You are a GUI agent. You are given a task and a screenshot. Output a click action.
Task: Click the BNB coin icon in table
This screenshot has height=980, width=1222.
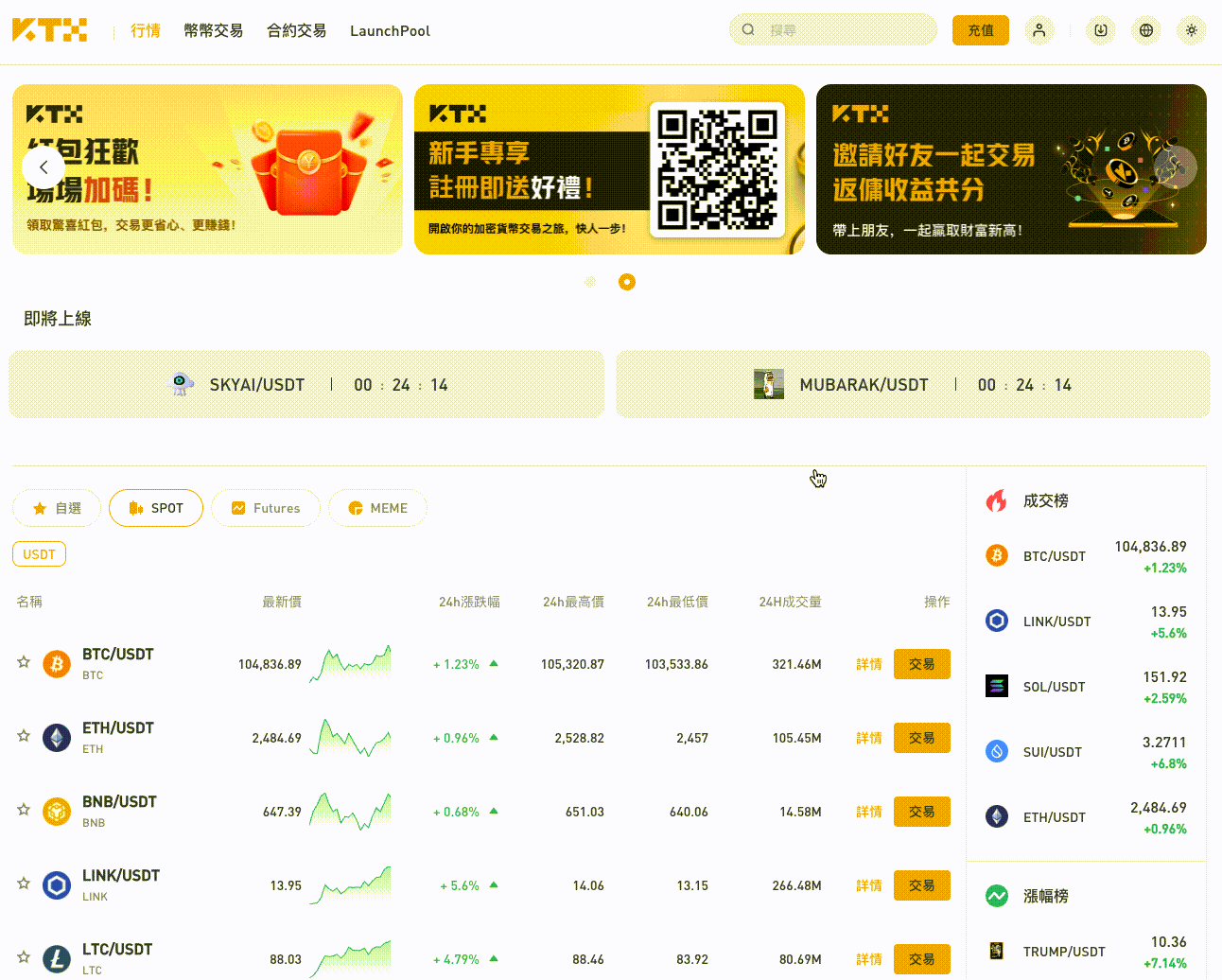click(57, 812)
